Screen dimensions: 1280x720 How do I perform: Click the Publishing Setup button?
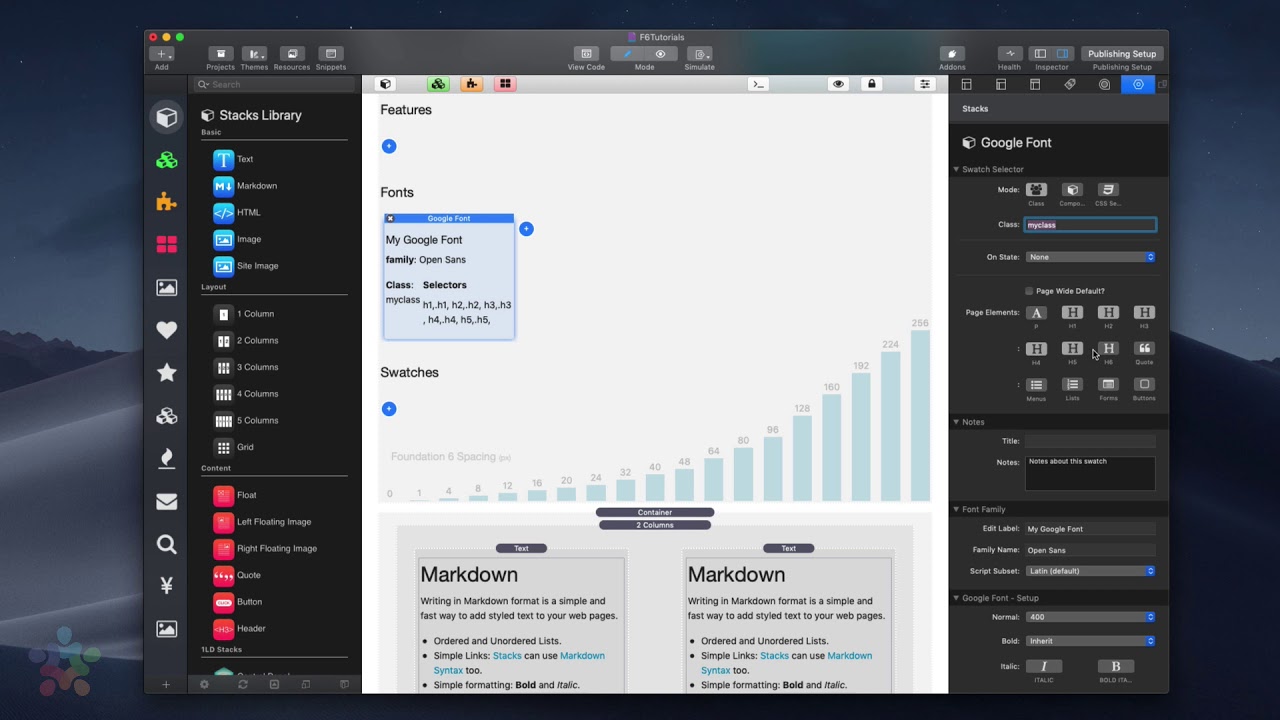[x=1122, y=54]
